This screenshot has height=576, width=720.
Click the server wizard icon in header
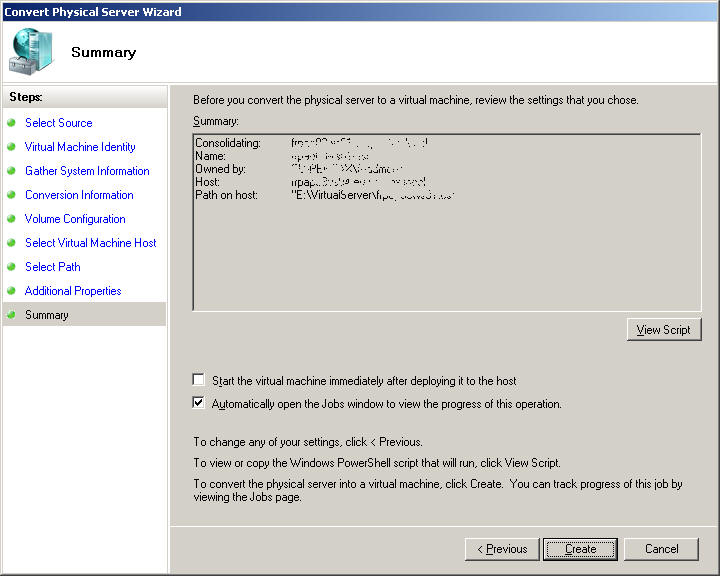[x=32, y=52]
